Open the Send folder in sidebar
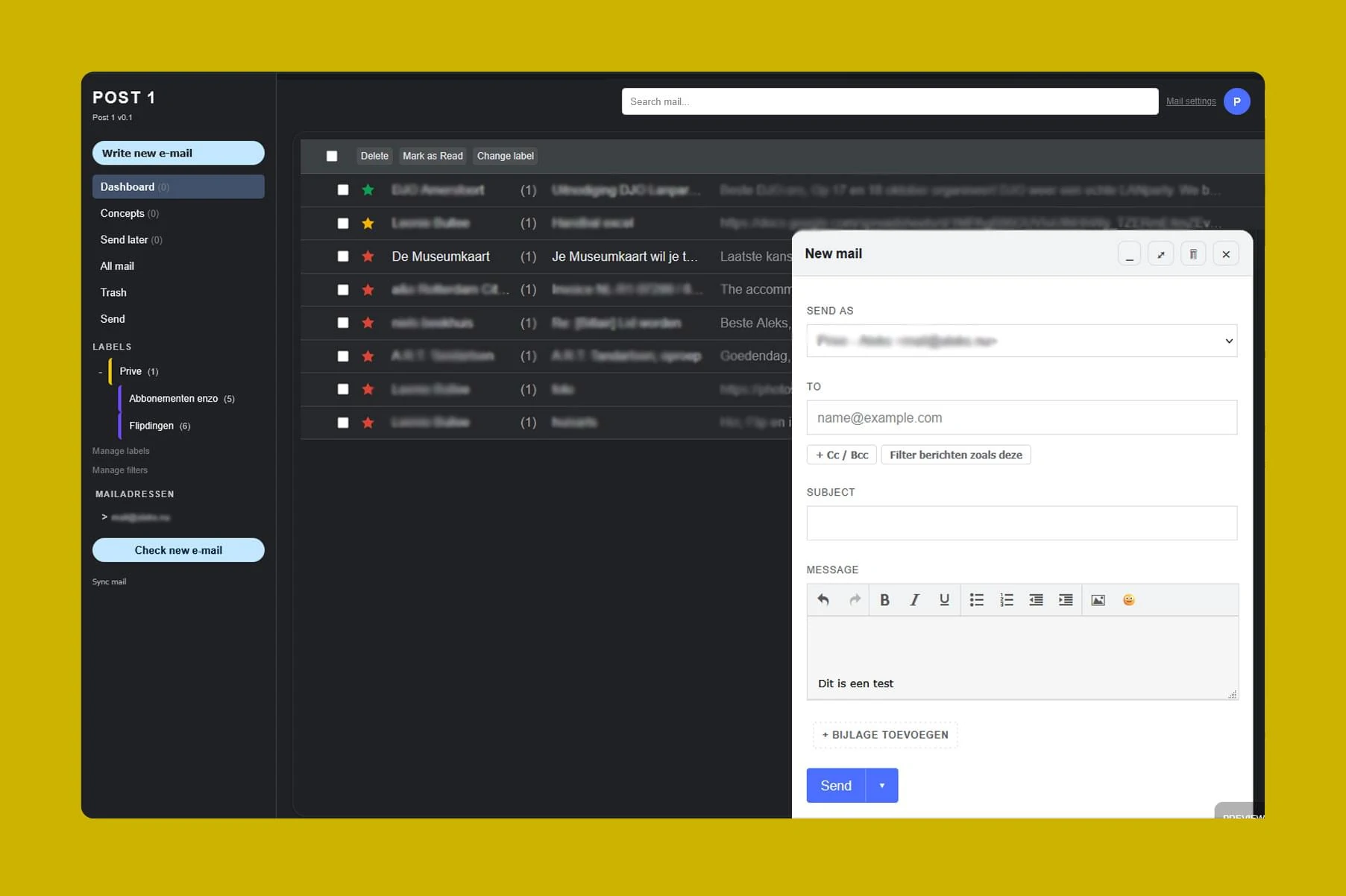Screen dimensions: 1346x896 pyautogui.click(x=113, y=319)
